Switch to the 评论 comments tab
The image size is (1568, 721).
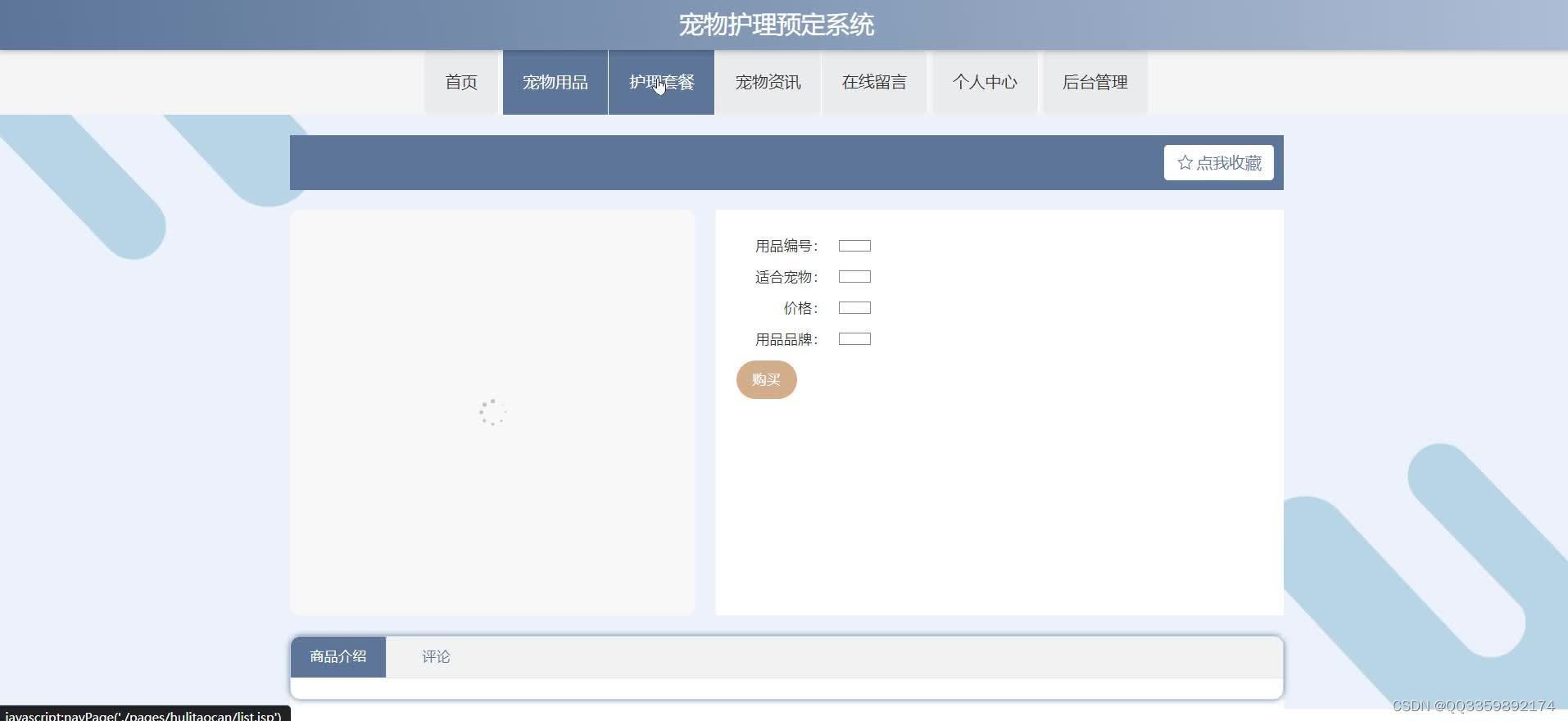tap(436, 657)
